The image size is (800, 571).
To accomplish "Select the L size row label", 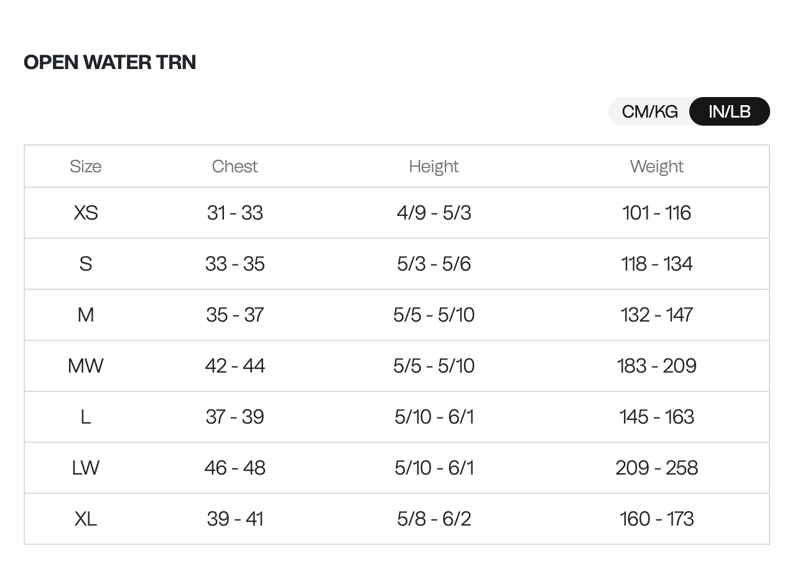I will [x=86, y=417].
